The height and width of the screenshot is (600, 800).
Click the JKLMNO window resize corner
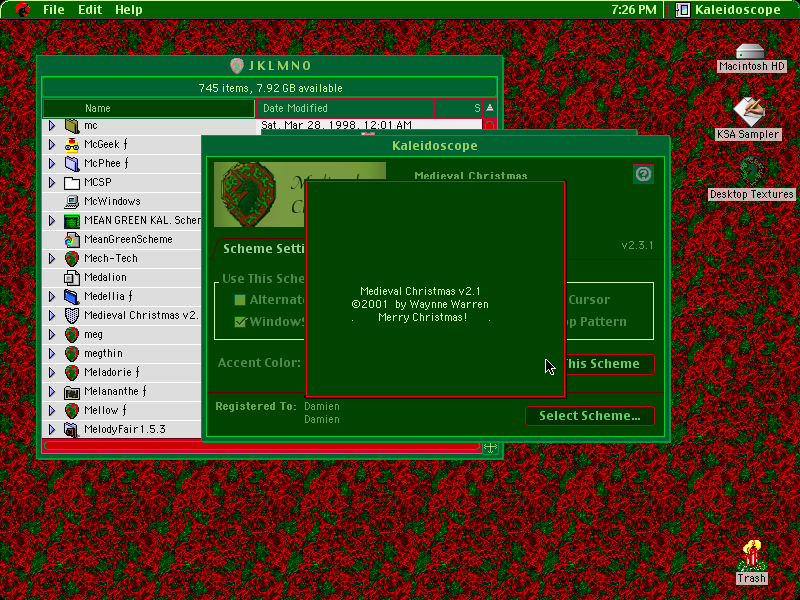(x=490, y=448)
